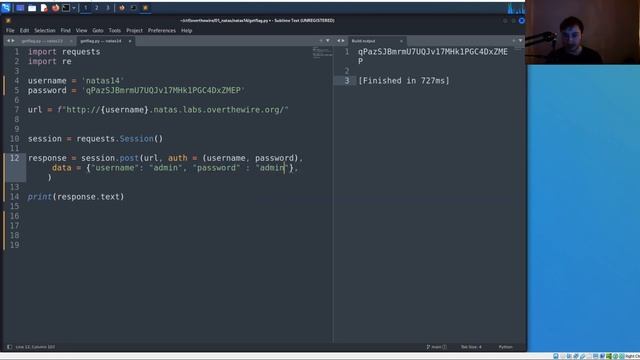Viewport: 640px width, 360px height.
Task: Open the Selection menu
Action: [44, 31]
